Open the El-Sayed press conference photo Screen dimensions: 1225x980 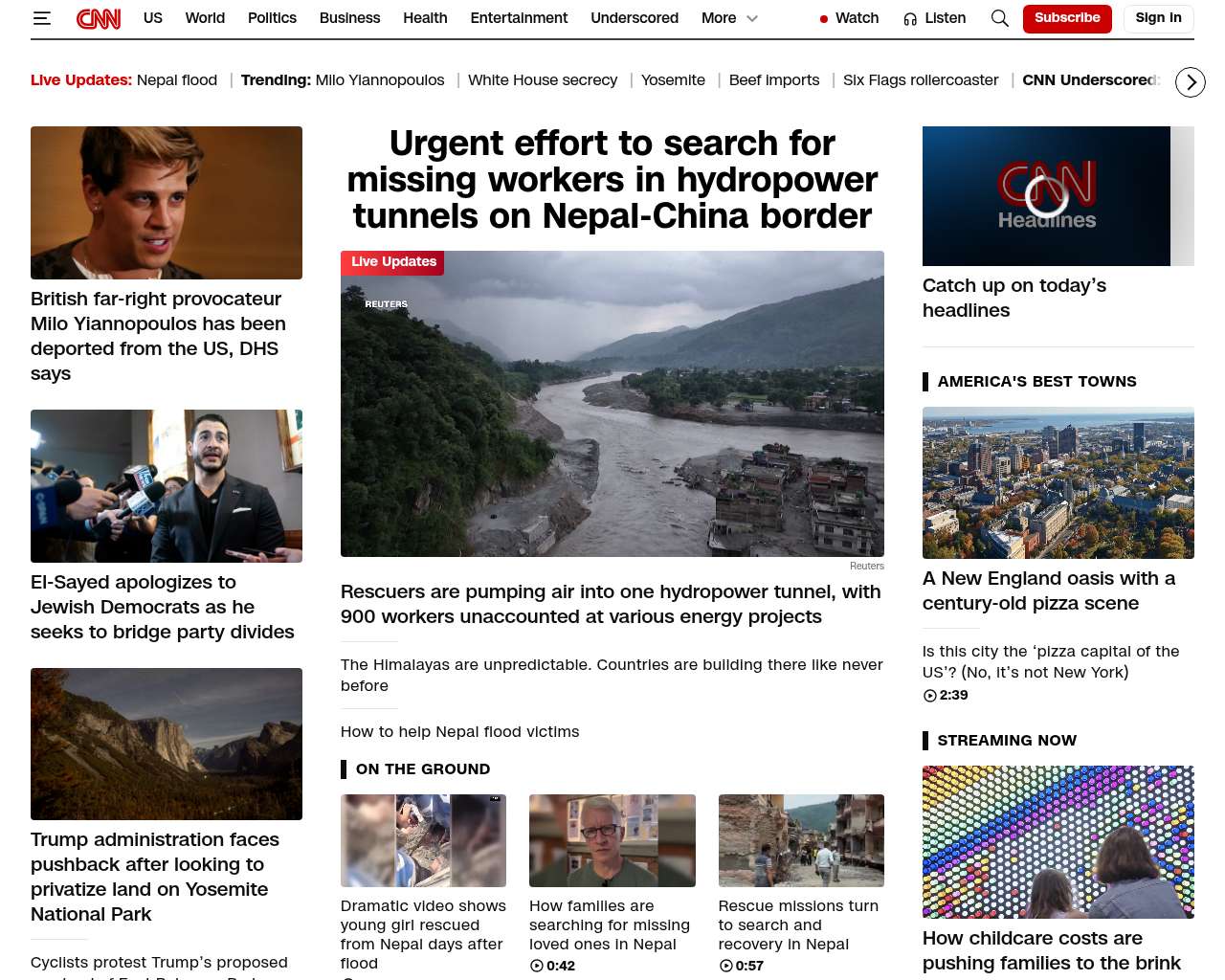tap(167, 486)
